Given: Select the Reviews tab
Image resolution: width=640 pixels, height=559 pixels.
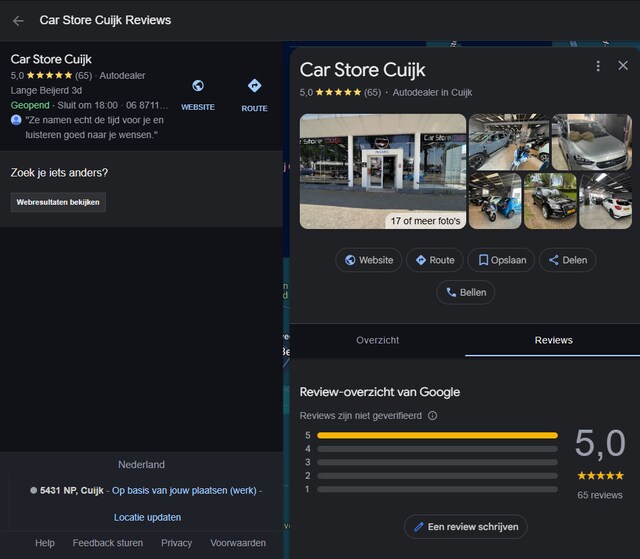Looking at the screenshot, I should pyautogui.click(x=553, y=340).
